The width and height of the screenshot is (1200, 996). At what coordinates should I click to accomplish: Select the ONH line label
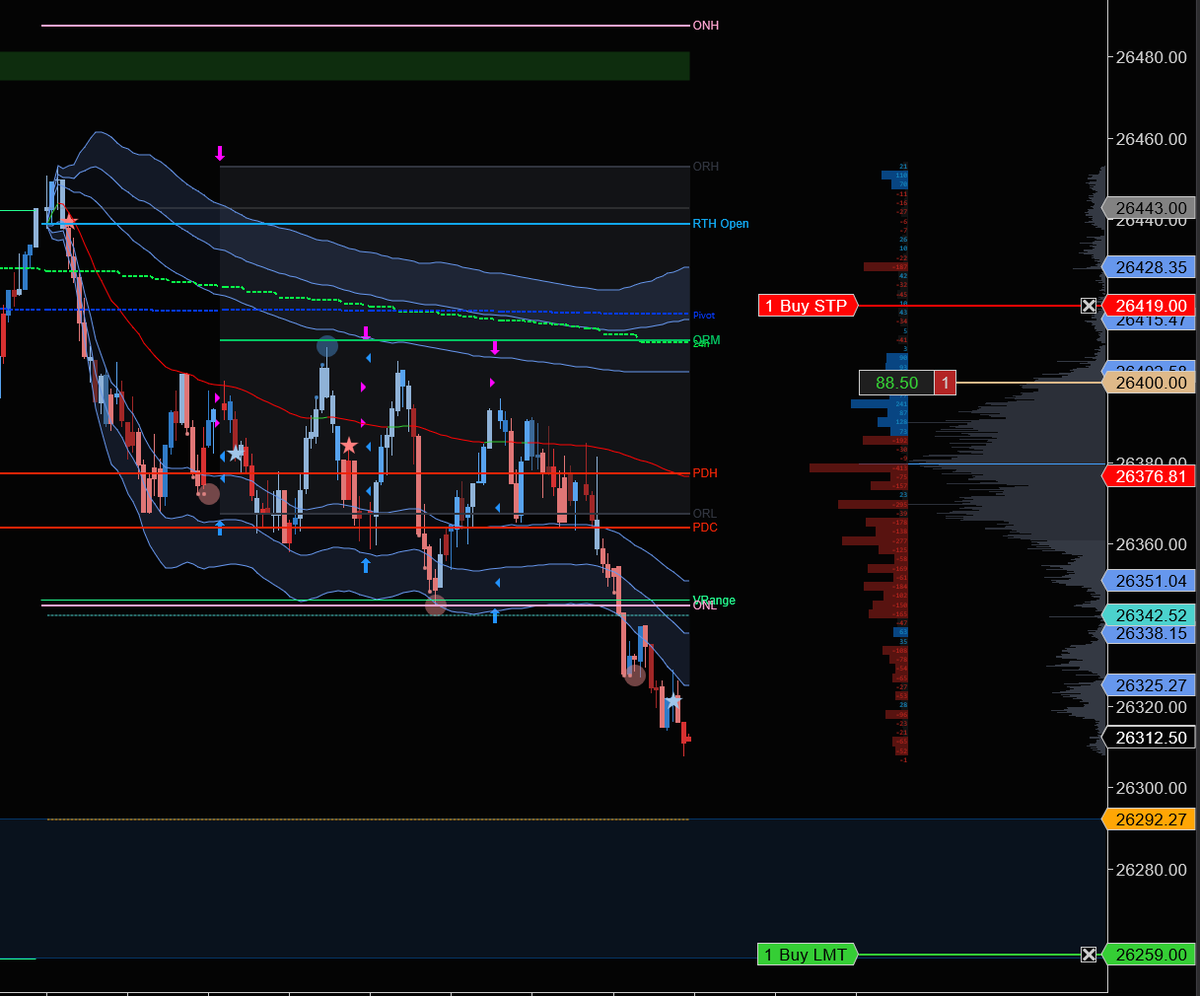click(705, 25)
